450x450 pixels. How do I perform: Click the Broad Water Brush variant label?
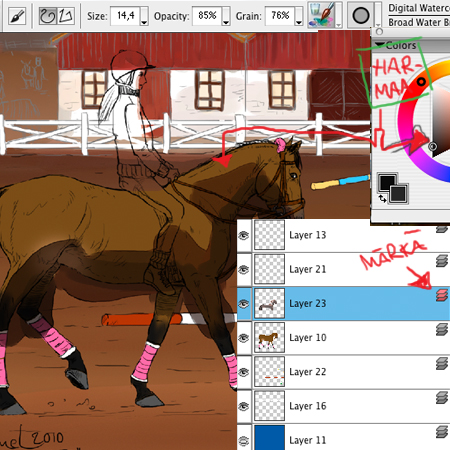(419, 22)
